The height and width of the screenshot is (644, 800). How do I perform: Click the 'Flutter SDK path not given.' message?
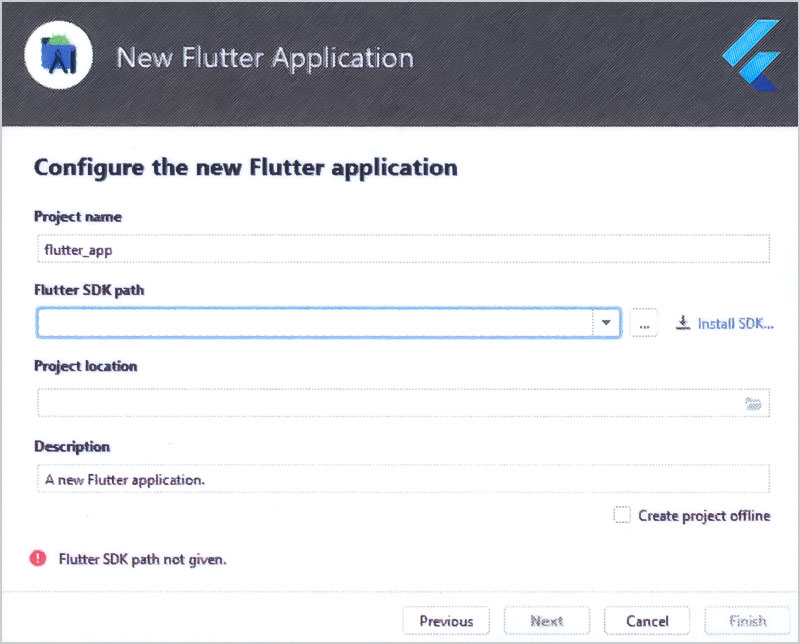click(142, 559)
